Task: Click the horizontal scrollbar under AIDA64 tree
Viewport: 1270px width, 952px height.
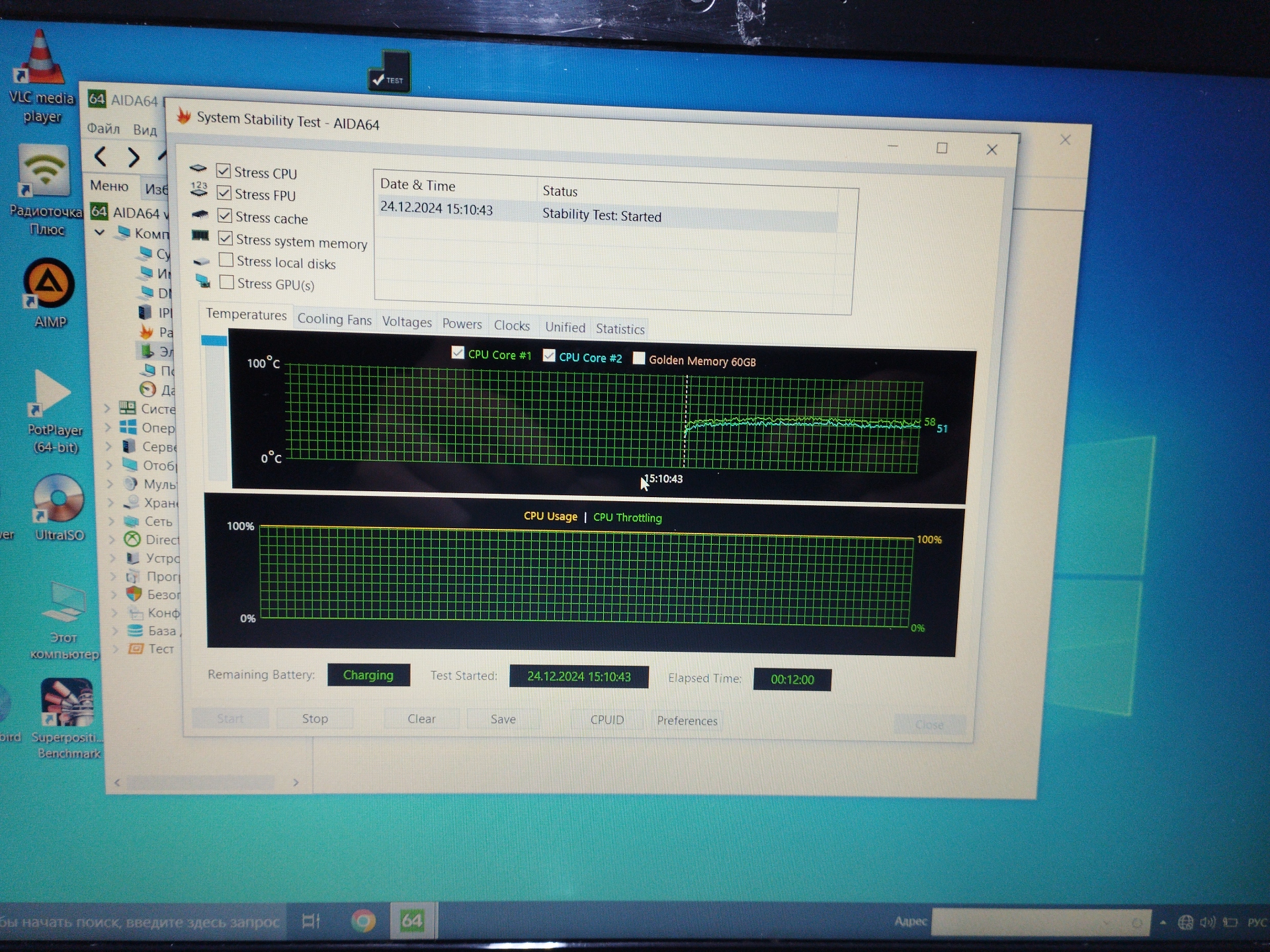Action: pyautogui.click(x=200, y=783)
